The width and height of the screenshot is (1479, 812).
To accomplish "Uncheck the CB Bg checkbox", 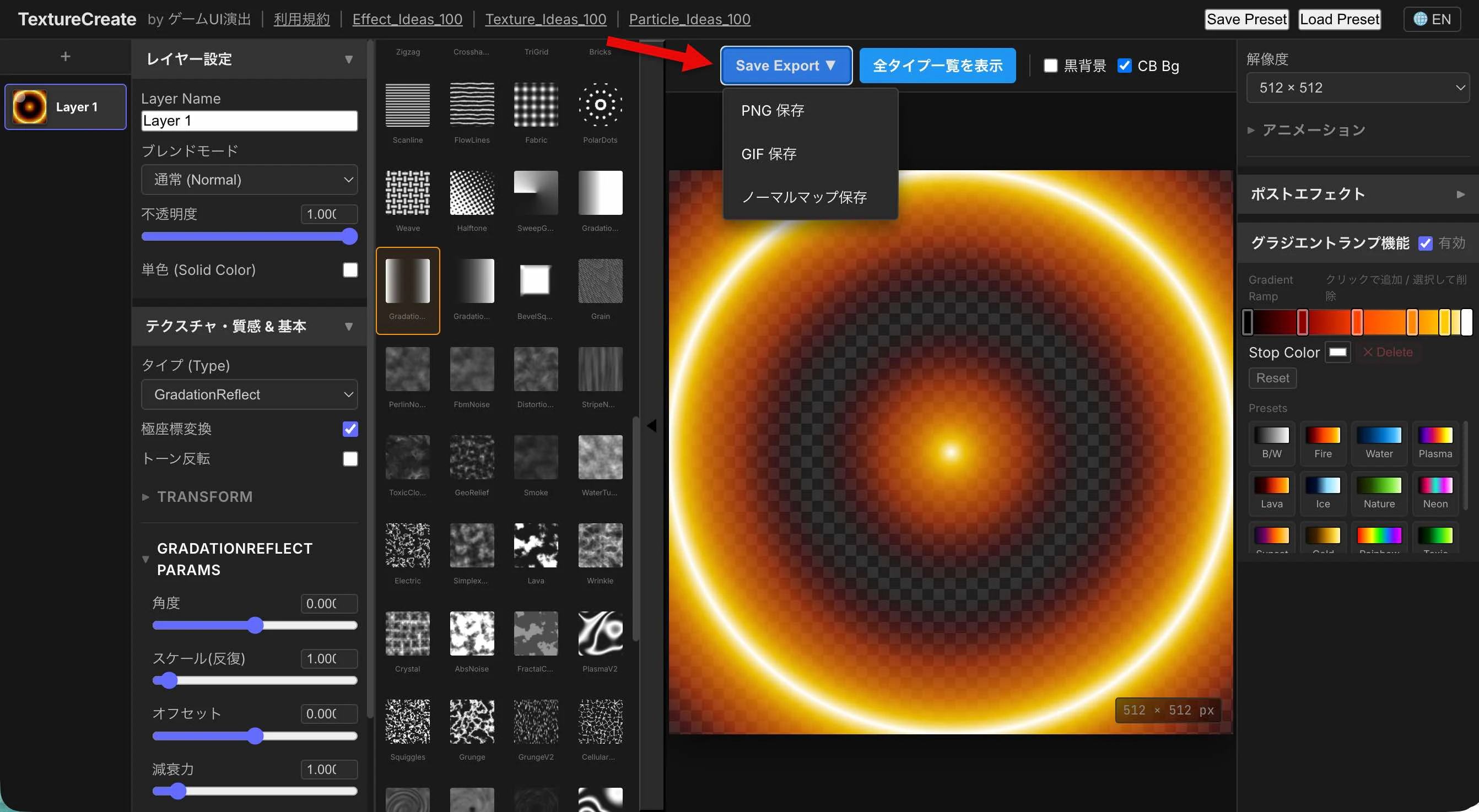I will tap(1124, 66).
